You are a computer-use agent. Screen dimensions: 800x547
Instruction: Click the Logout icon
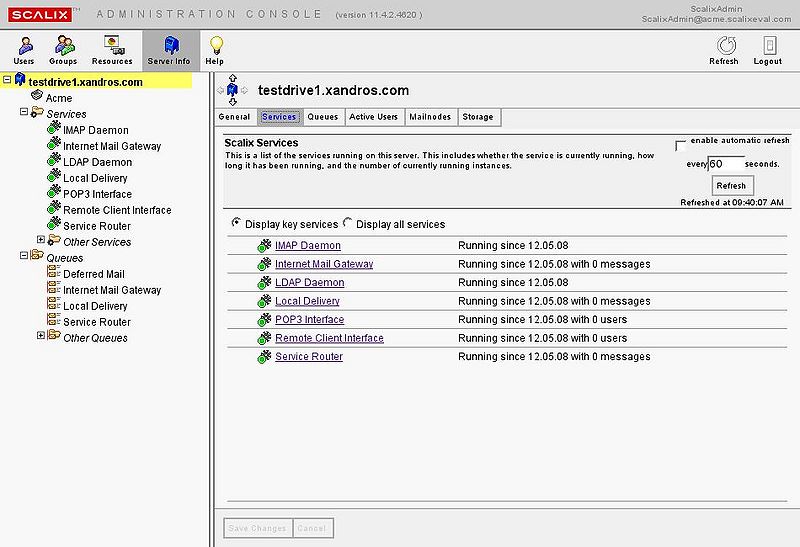768,47
